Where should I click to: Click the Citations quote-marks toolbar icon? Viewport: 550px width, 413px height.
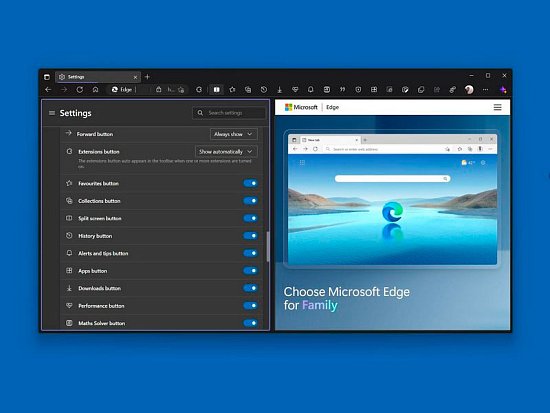tap(342, 90)
